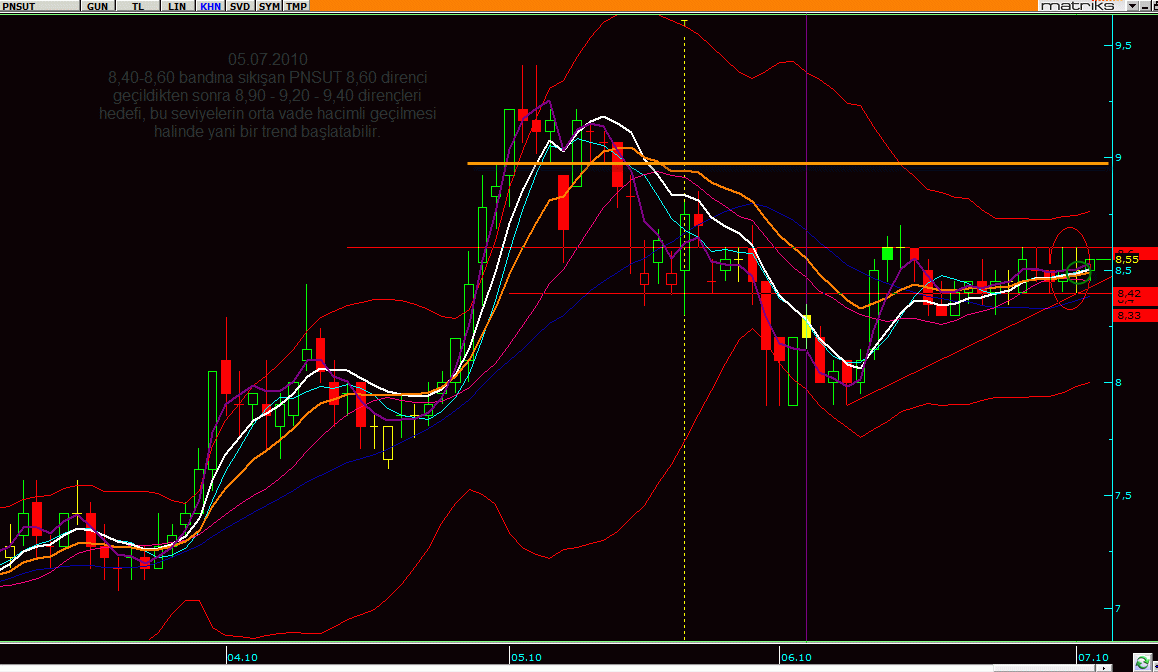Image resolution: width=1158 pixels, height=672 pixels.
Task: Click the TMP template button
Action: [x=296, y=6]
